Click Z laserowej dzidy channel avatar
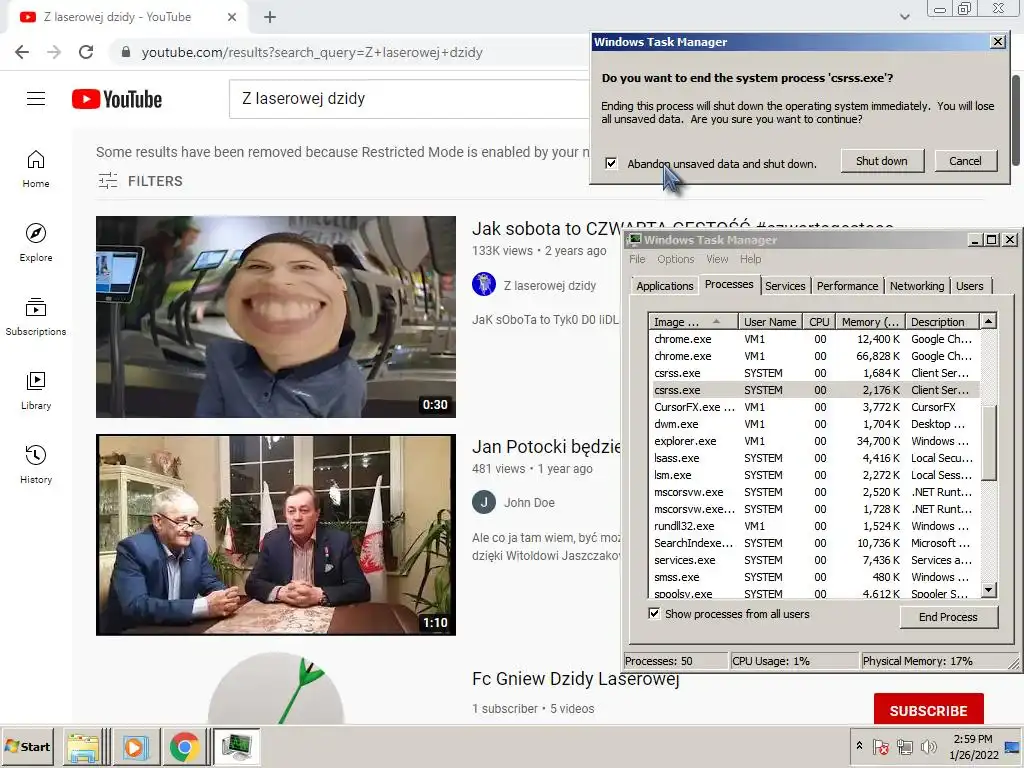 pos(484,285)
